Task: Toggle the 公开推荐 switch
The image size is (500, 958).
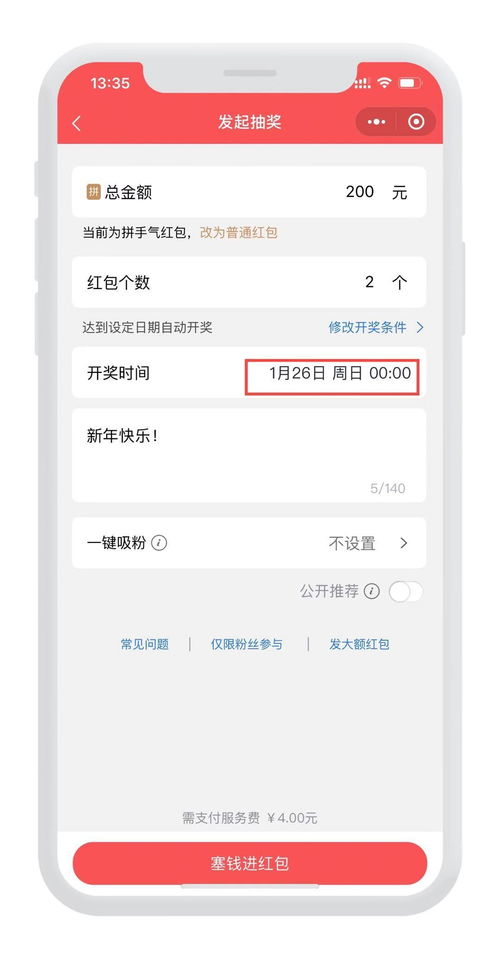Action: pos(406,591)
